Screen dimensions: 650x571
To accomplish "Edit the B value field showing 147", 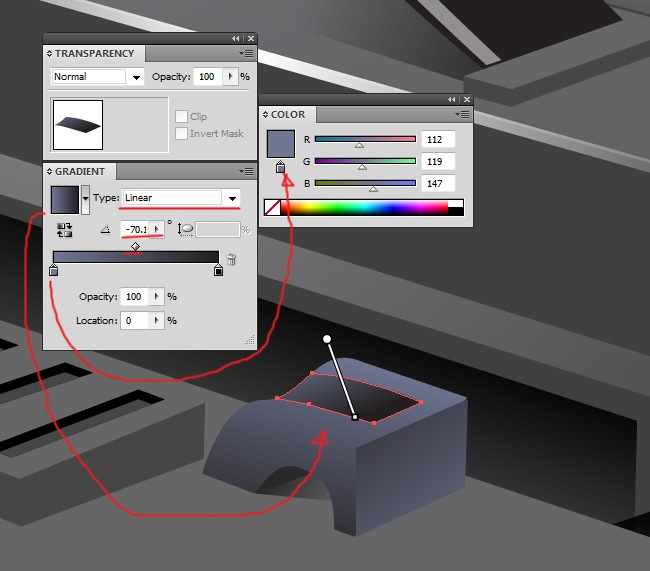I will [x=438, y=183].
